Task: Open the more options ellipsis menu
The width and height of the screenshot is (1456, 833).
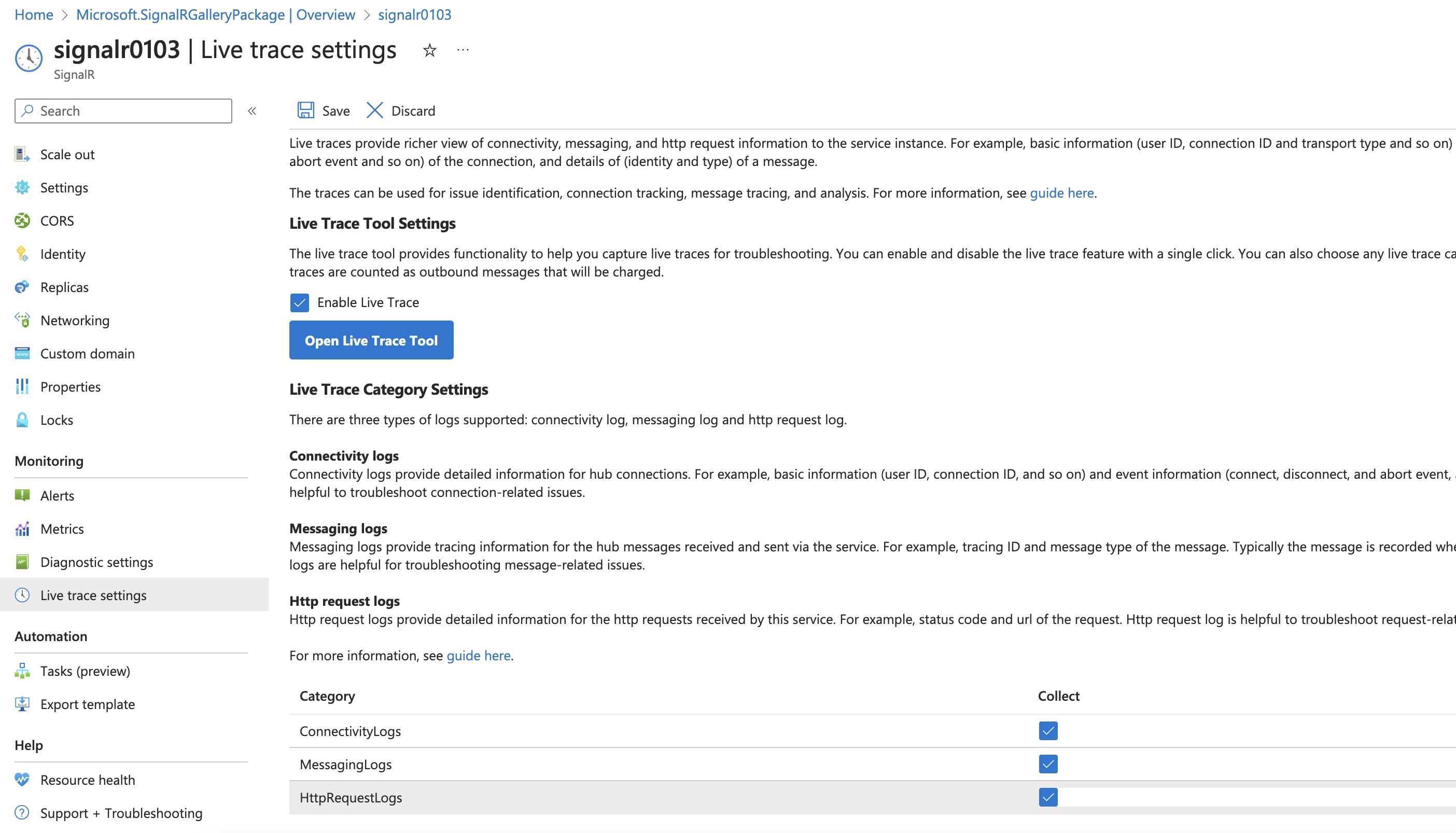Action: [x=463, y=50]
